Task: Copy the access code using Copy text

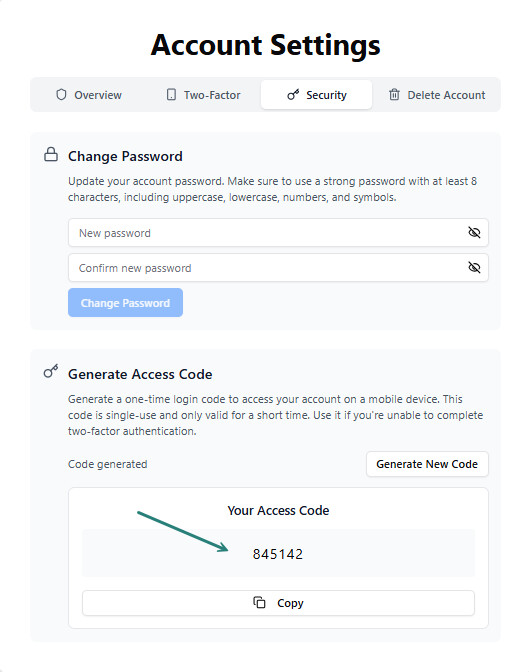Action: pos(290,603)
